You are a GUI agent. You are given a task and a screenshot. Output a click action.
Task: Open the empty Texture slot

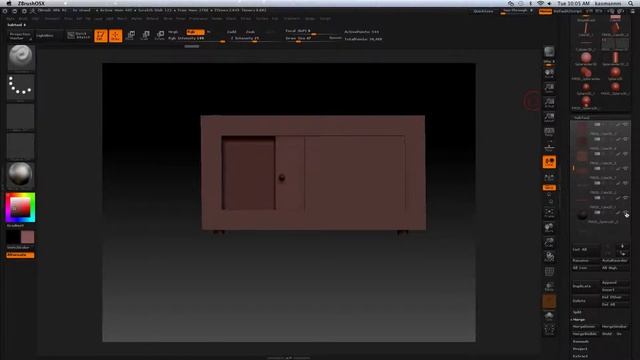21,146
